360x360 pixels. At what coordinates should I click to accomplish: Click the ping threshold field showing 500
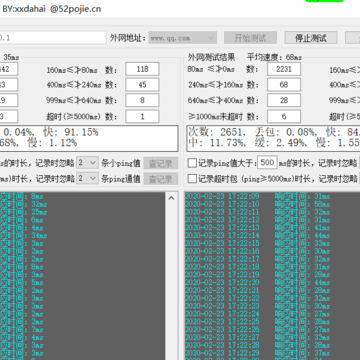[267, 163]
